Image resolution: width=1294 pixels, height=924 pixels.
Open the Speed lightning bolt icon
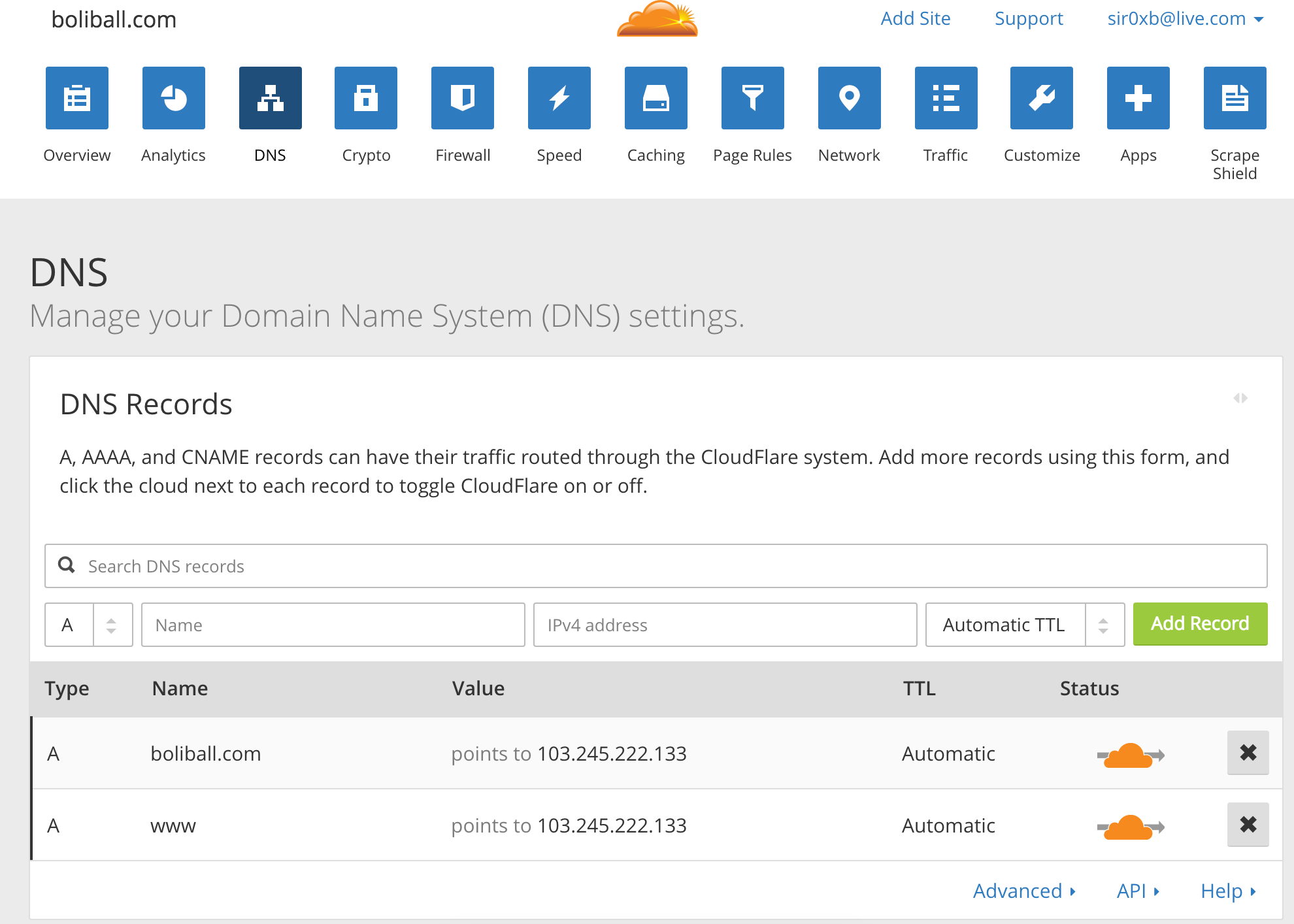click(559, 98)
